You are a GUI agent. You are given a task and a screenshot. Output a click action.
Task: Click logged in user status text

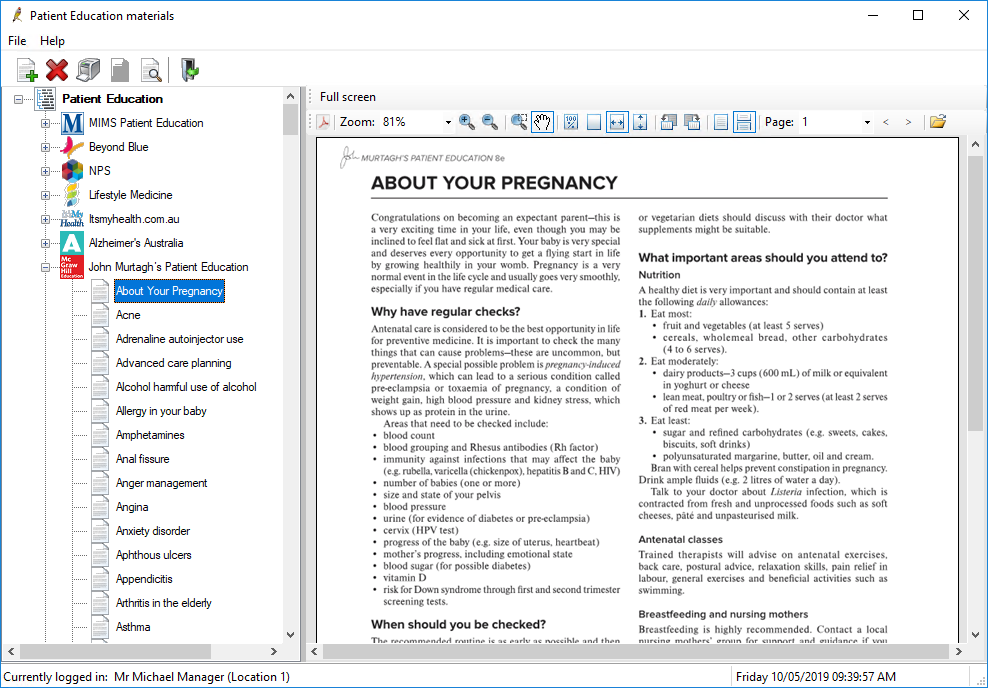146,677
